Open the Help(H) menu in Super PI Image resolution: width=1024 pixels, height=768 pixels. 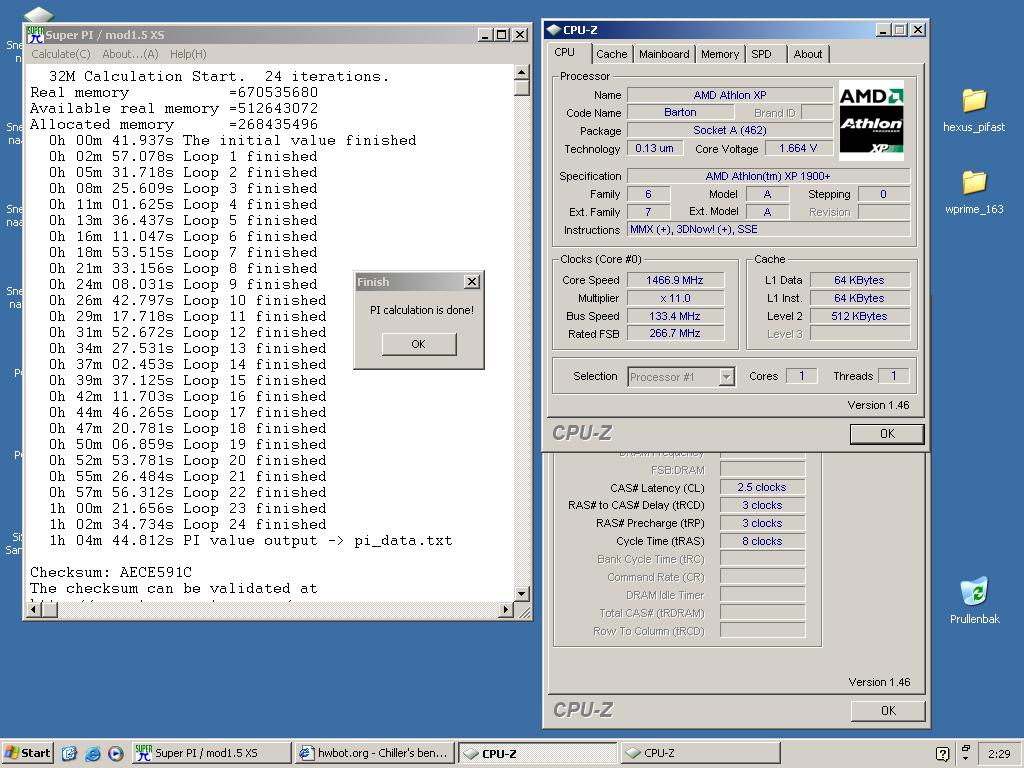point(188,54)
